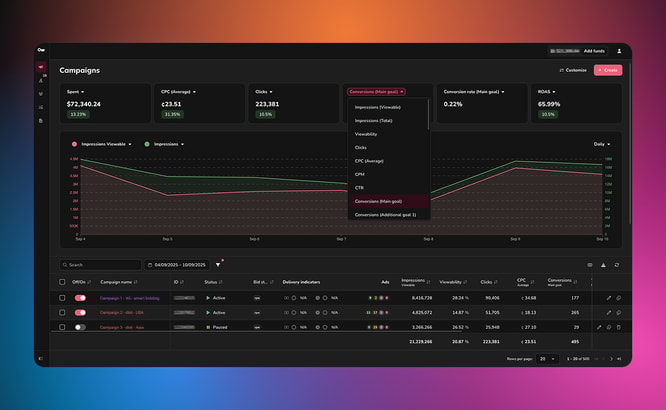This screenshot has width=666, height=410.
Task: Open Conversion rate (Main goal) dropdown
Action: click(x=474, y=92)
